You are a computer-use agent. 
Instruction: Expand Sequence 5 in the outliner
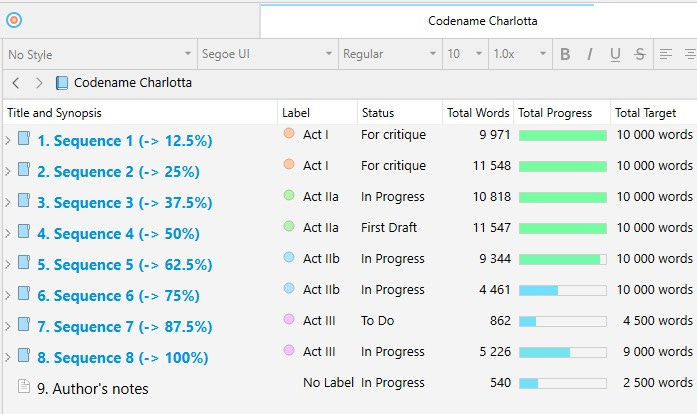click(x=8, y=265)
